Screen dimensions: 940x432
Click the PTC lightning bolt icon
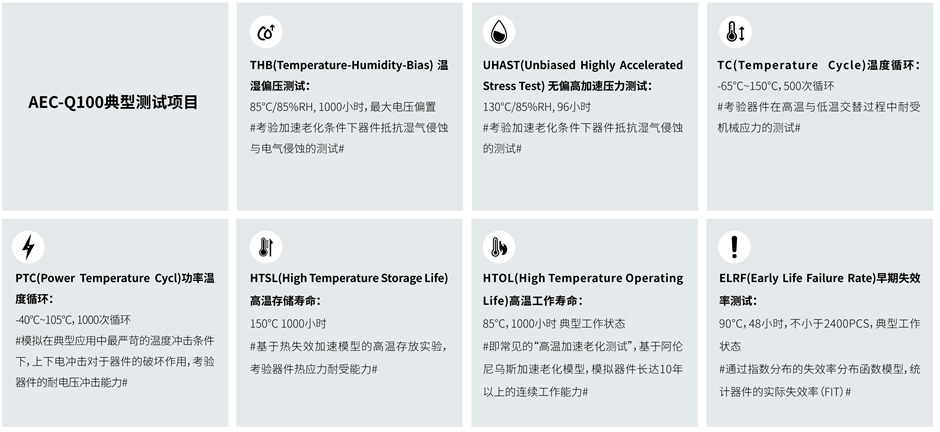[28, 247]
